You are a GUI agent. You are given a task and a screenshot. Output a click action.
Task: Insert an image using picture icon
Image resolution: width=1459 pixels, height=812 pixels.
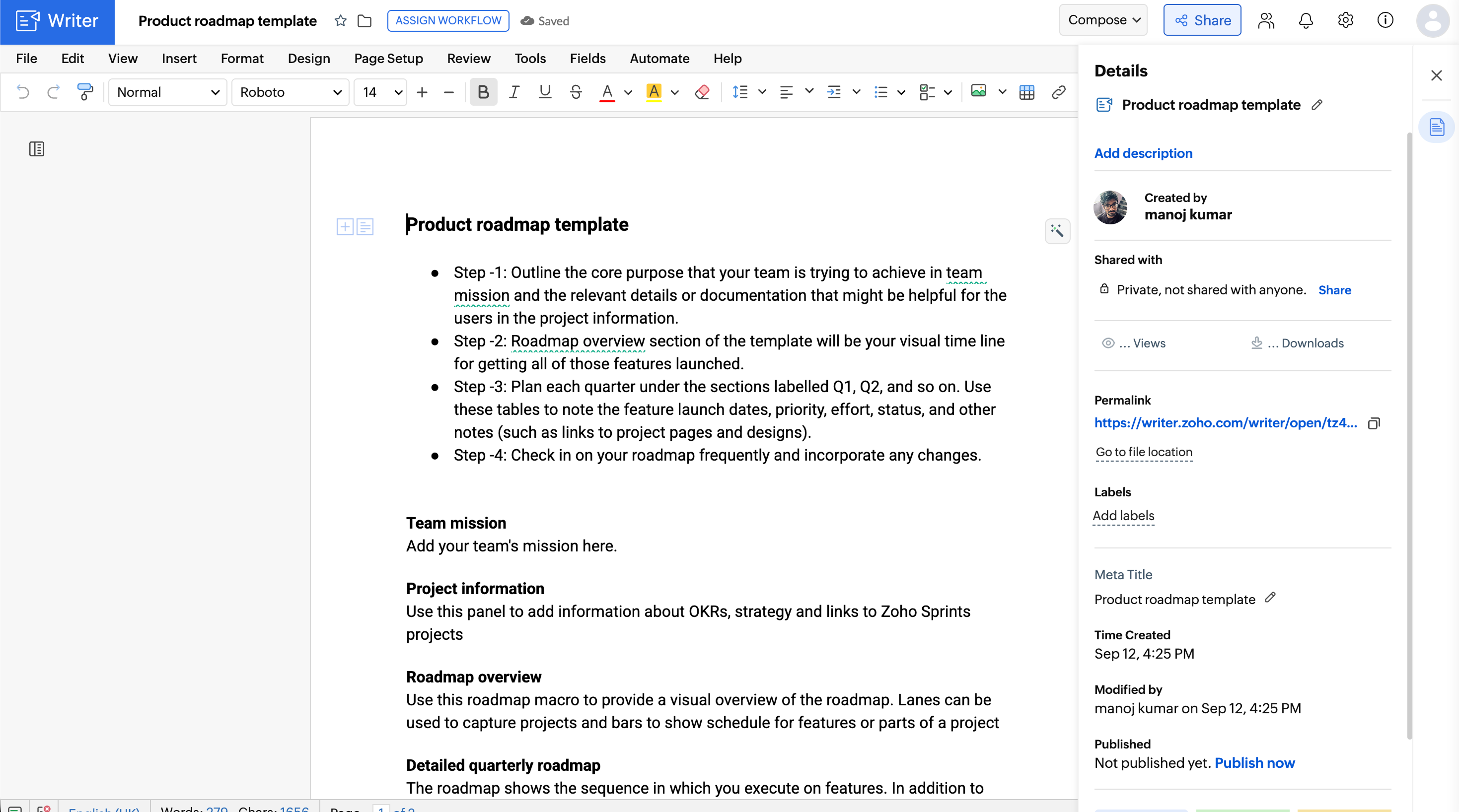[979, 91]
